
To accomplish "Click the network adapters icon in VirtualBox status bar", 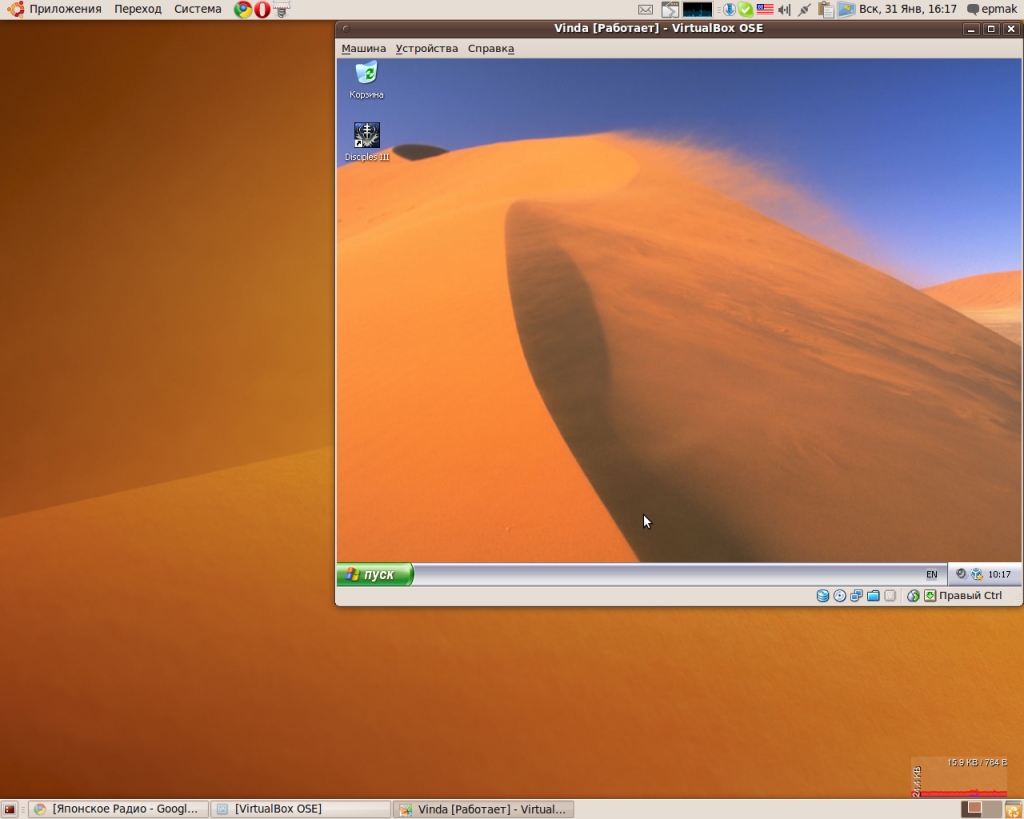I will pos(857,595).
